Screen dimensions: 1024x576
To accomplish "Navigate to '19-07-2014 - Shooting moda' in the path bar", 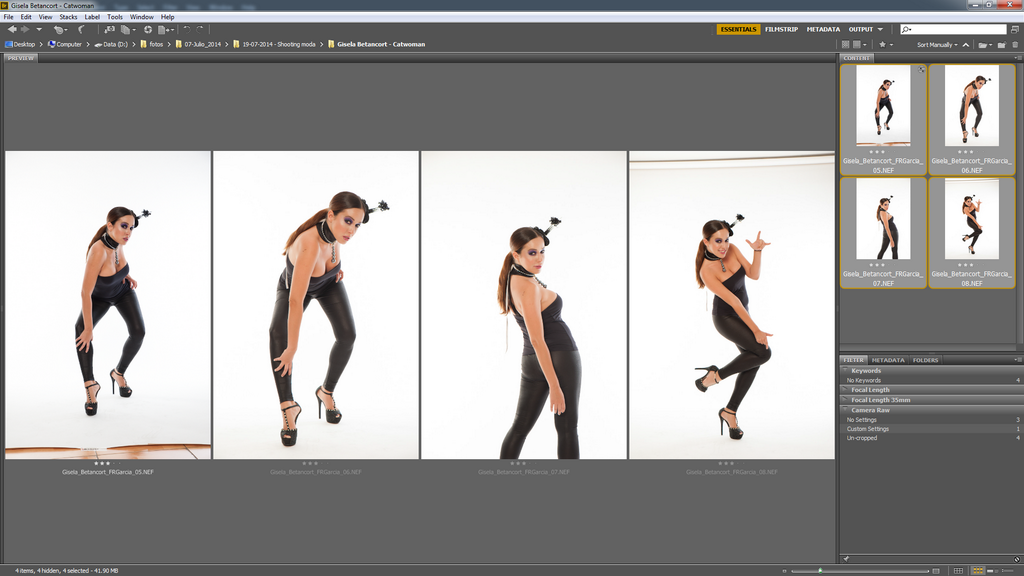I will (x=279, y=44).
